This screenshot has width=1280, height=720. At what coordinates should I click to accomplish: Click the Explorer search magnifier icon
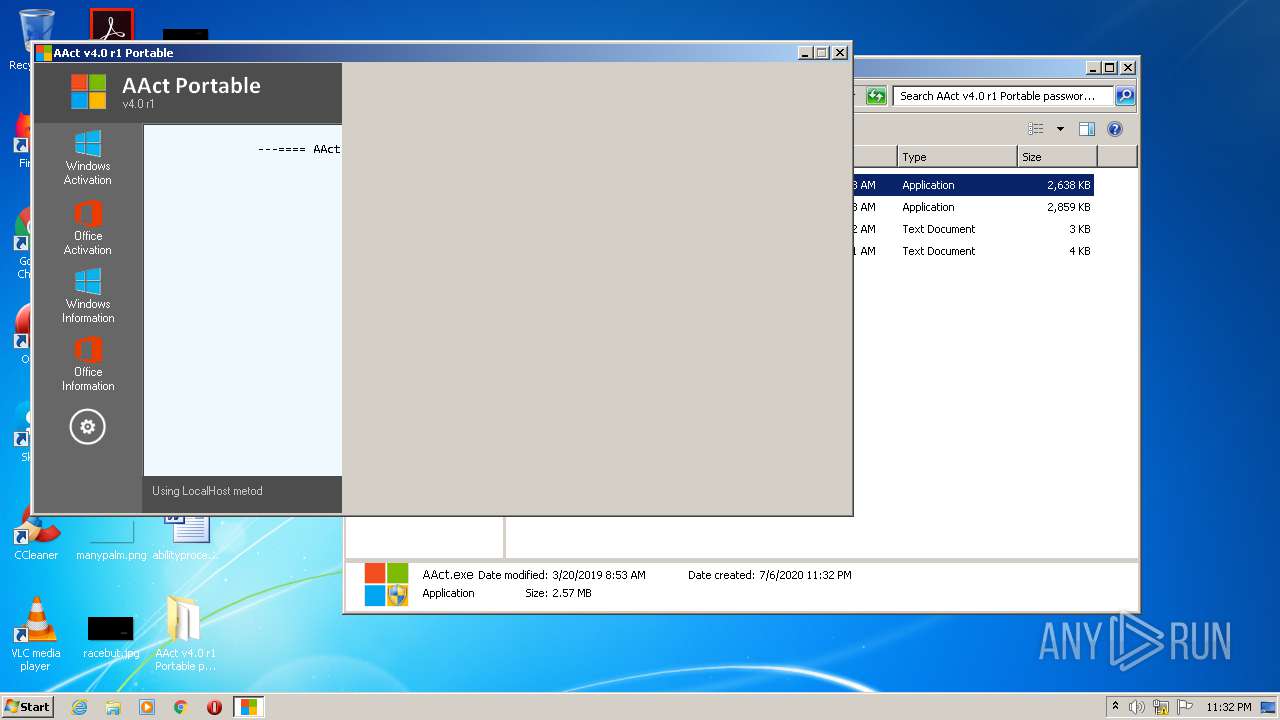click(x=1125, y=96)
